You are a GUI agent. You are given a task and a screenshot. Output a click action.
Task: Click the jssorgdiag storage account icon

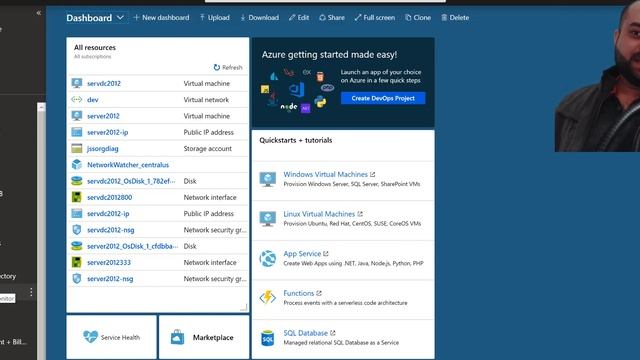coord(77,149)
